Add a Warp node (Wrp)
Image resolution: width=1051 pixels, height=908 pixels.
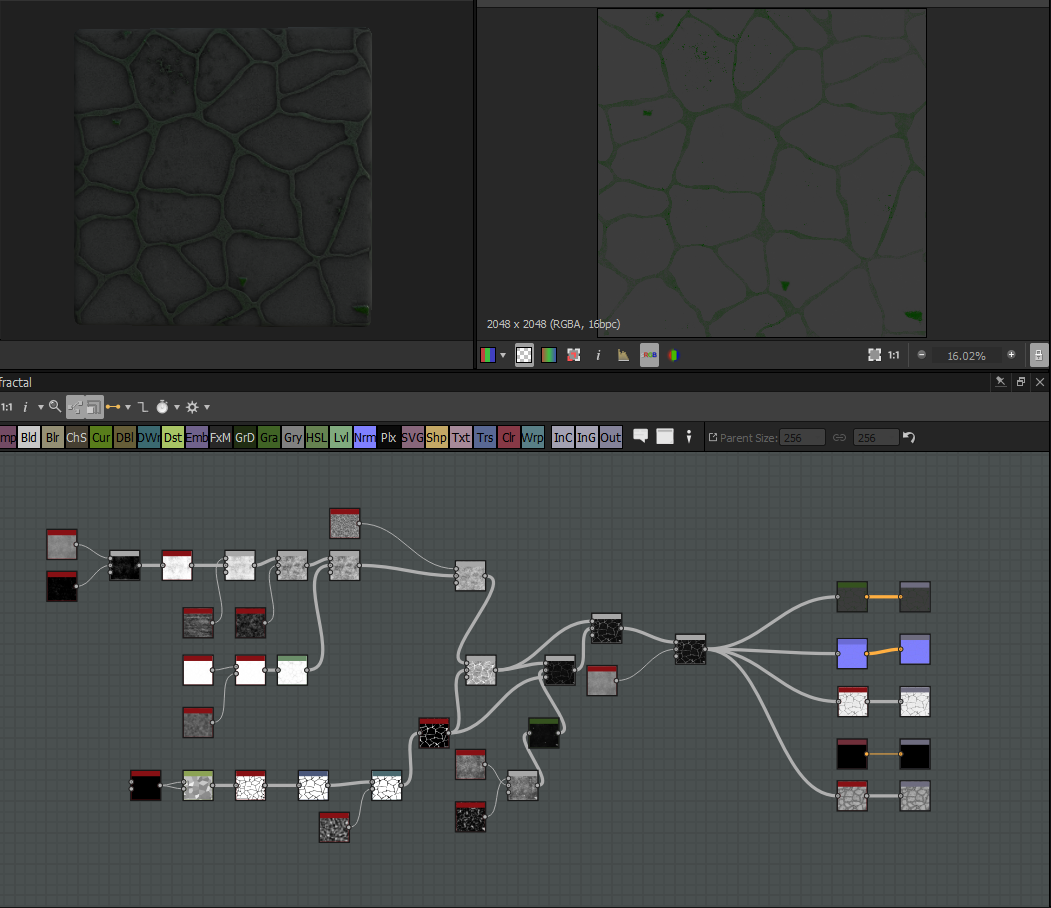tap(533, 438)
